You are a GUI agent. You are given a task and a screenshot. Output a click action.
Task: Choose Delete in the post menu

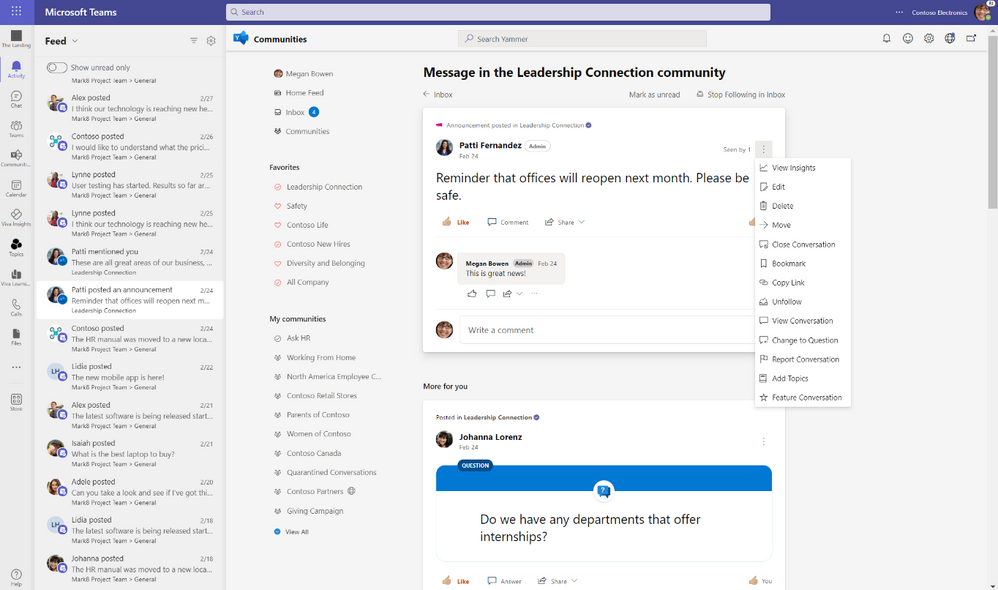point(803,206)
